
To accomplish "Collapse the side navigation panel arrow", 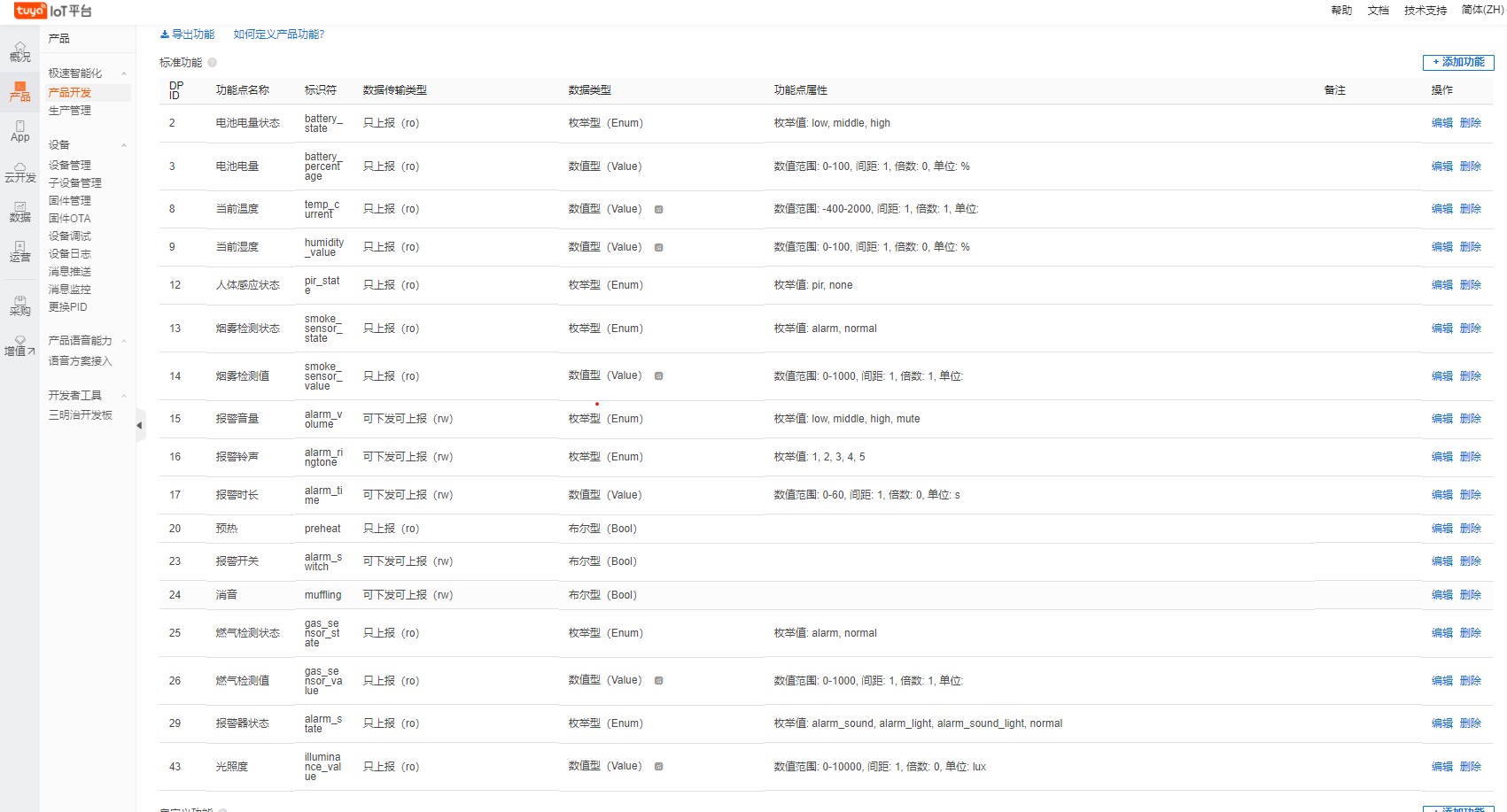I will pyautogui.click(x=139, y=426).
